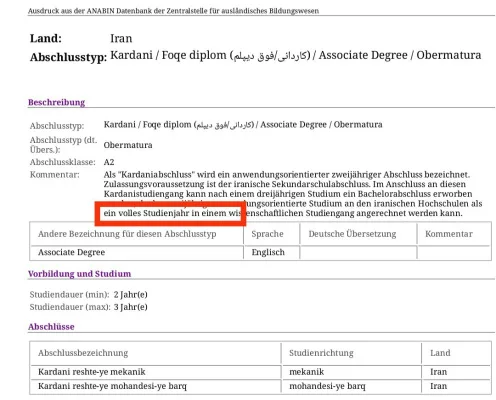Image resolution: width=496 pixels, height=400 pixels.
Task: Select the '2 Jahr(e)' value
Action: 131,295
